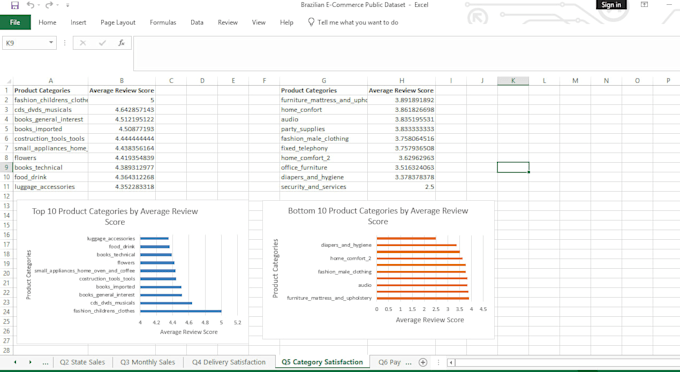Select the Q5 Category Satisfaction sheet tab
This screenshot has width=680, height=372.
pyautogui.click(x=322, y=362)
